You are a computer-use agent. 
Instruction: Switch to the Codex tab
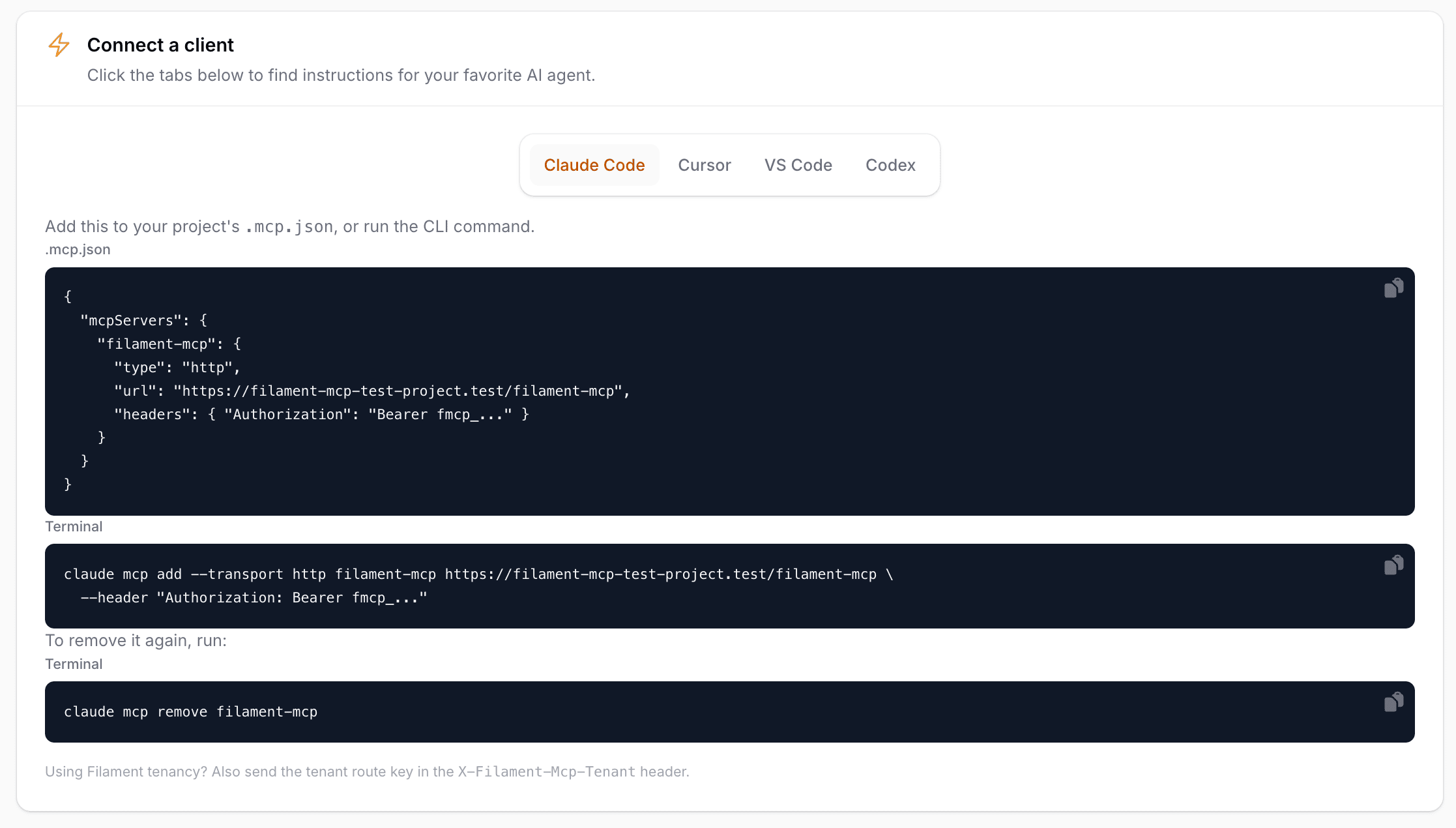[x=890, y=165]
